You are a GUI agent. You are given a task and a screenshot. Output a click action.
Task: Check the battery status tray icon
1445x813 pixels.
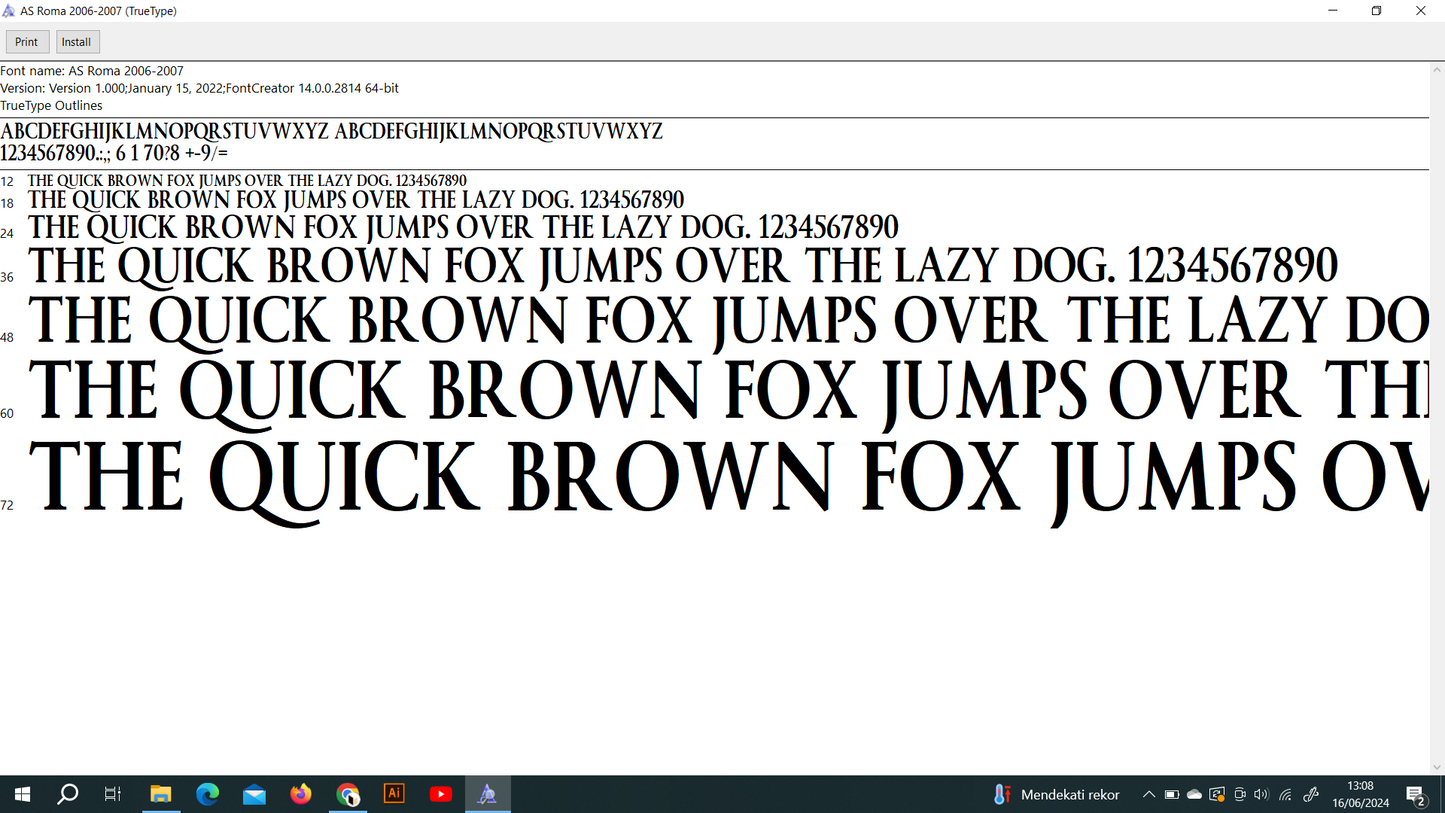(x=1171, y=793)
